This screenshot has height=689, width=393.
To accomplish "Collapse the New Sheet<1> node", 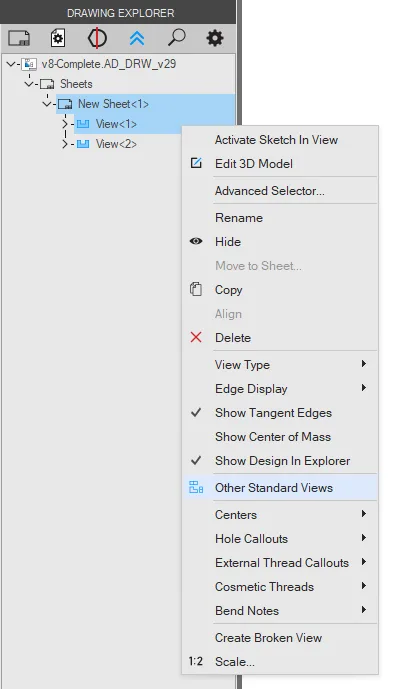I will [x=47, y=104].
